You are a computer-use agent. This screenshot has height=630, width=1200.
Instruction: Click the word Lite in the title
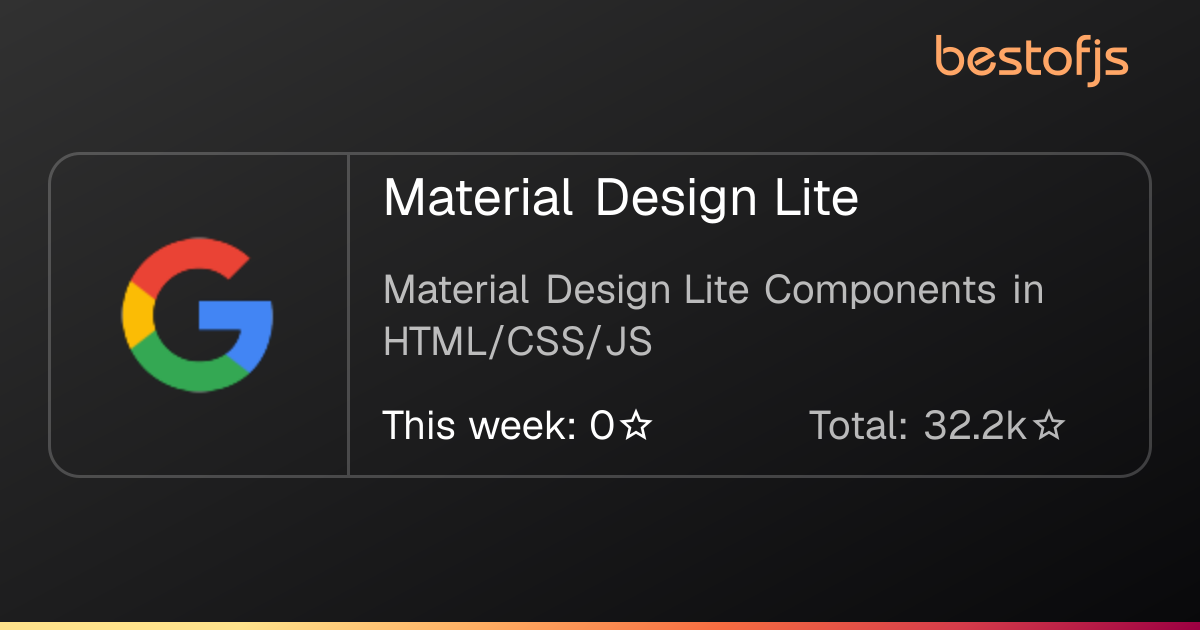click(x=817, y=198)
